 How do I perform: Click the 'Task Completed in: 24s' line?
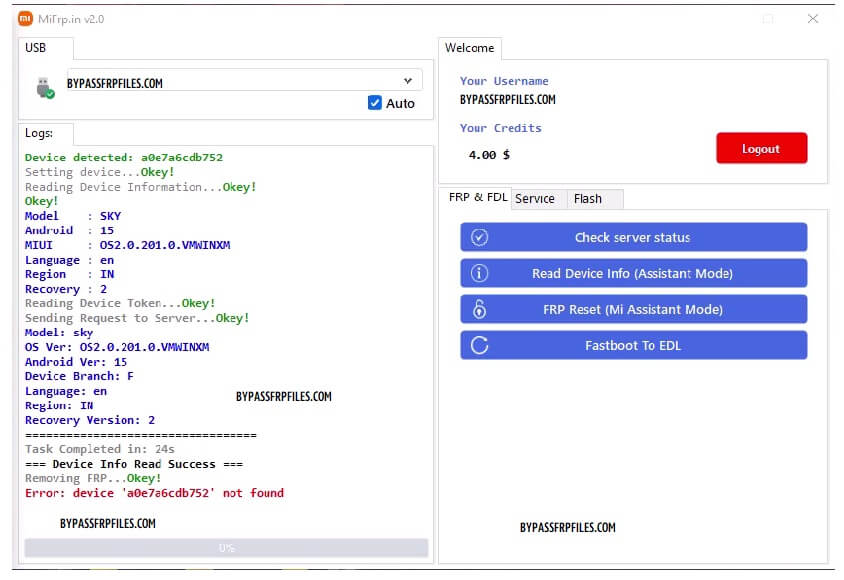tap(100, 449)
